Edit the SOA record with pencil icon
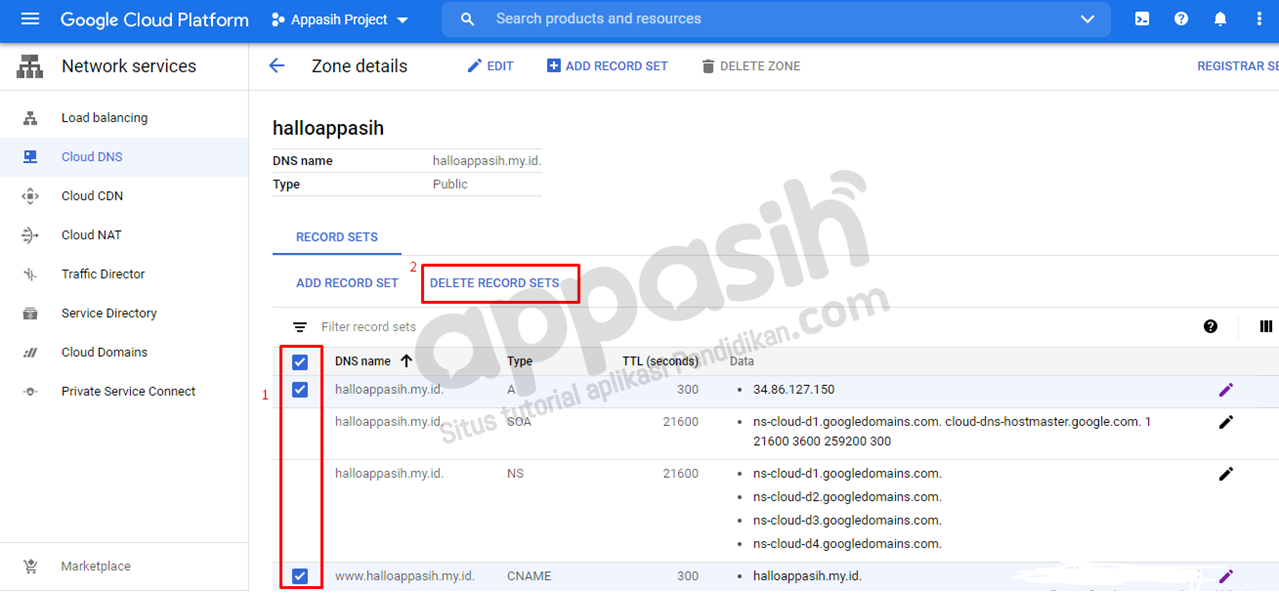The width and height of the screenshot is (1279, 603). click(x=1226, y=422)
